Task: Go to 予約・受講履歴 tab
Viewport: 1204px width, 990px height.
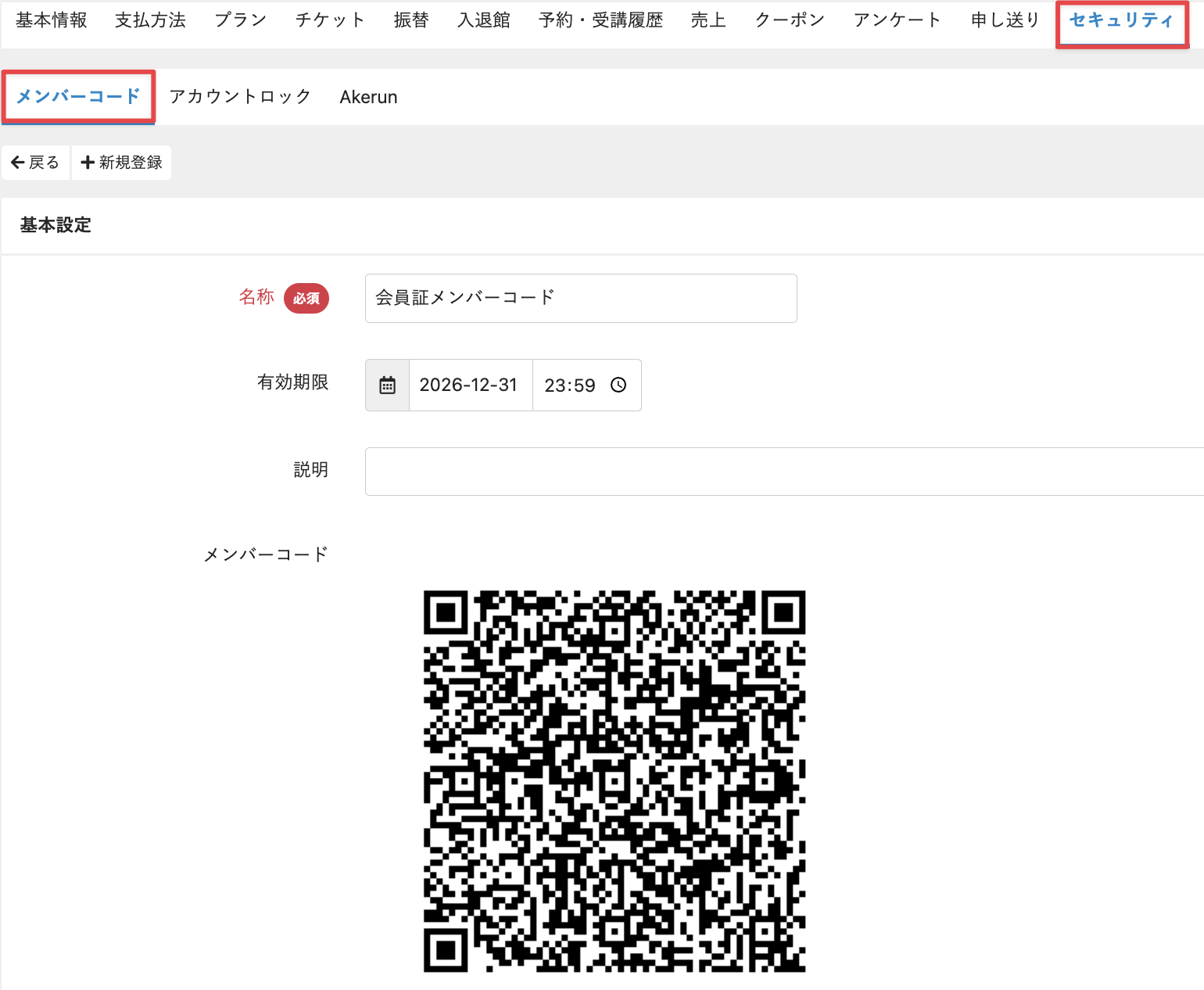Action: pos(600,20)
